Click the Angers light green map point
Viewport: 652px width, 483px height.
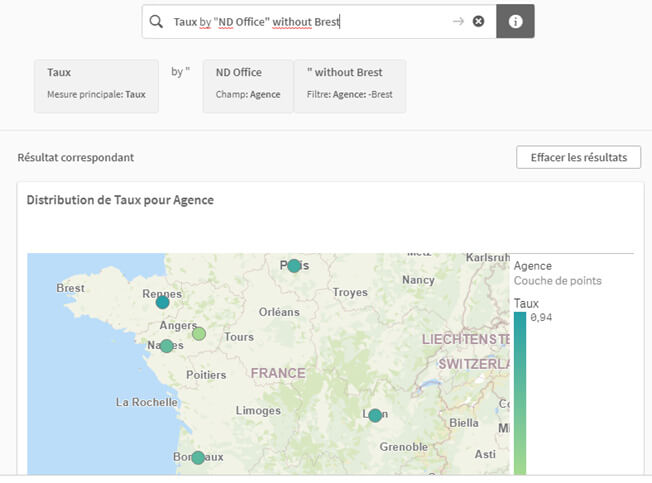click(199, 333)
